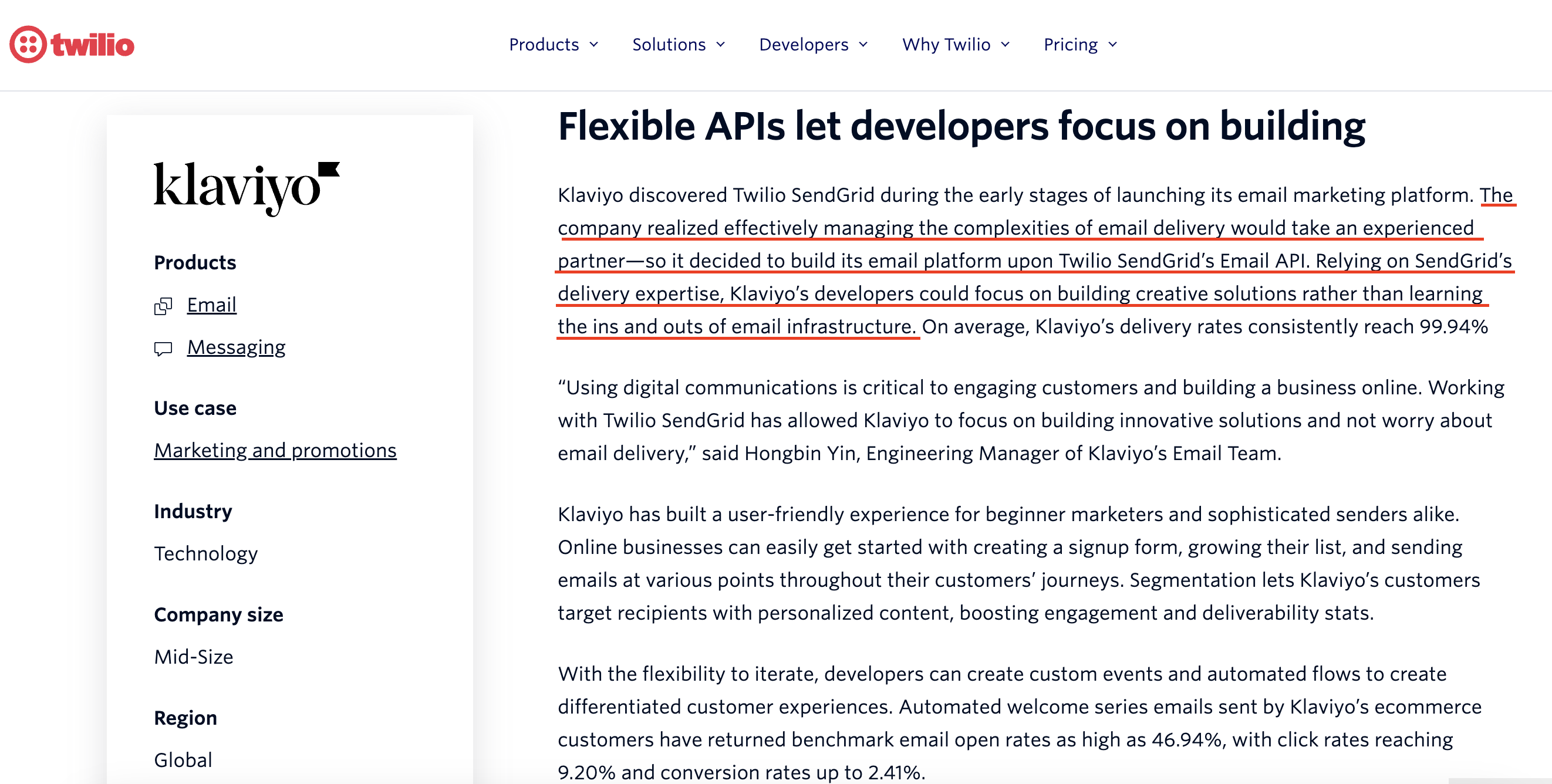The image size is (1552, 784).
Task: Expand the Why Twilio chevron
Action: pos(1006,45)
